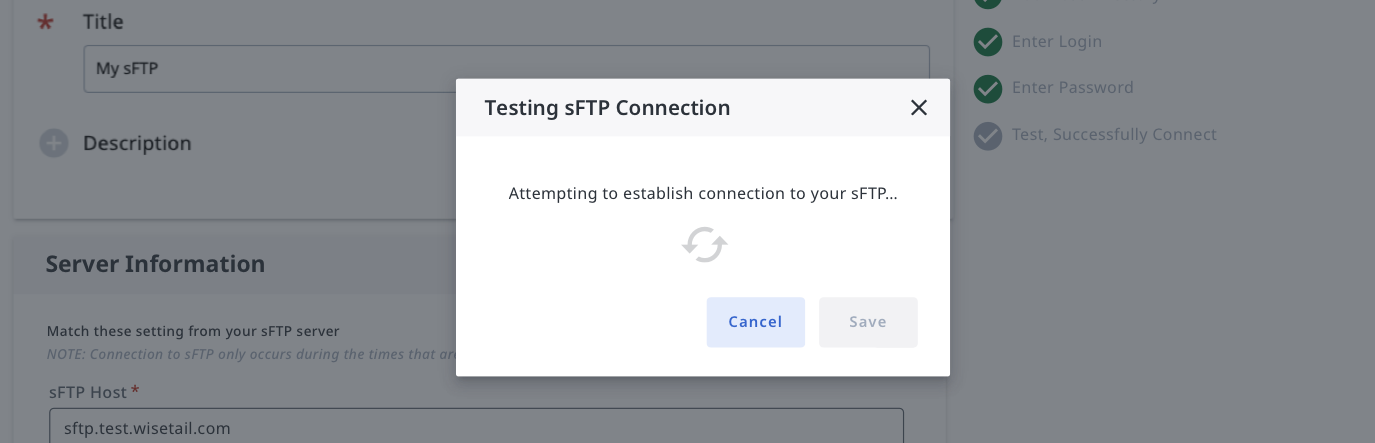Click the Server Information section header
This screenshot has width=1375, height=443.
tap(155, 264)
